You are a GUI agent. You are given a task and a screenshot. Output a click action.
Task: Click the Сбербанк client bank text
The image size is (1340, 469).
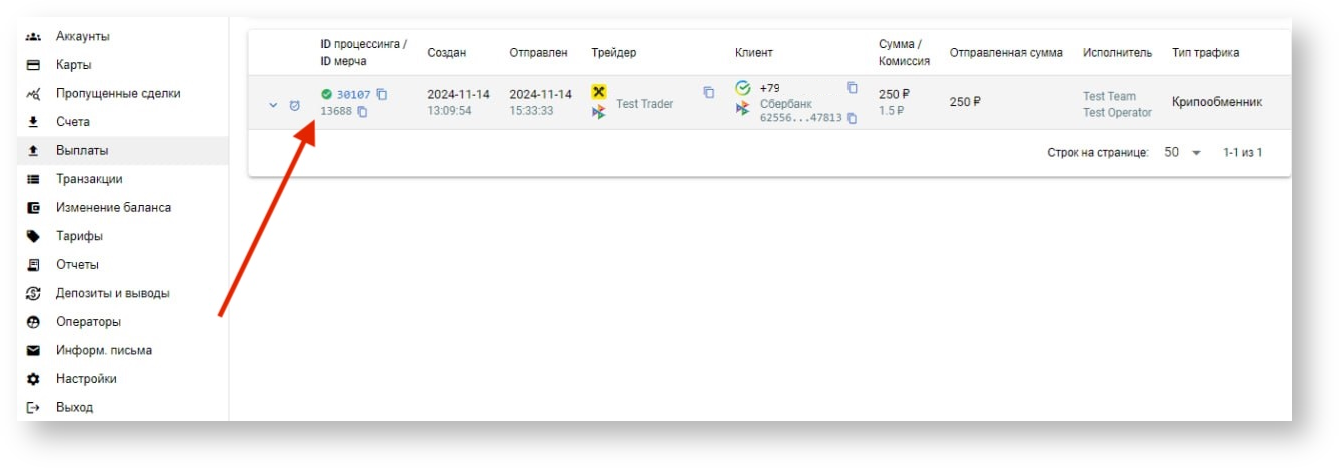(x=786, y=103)
